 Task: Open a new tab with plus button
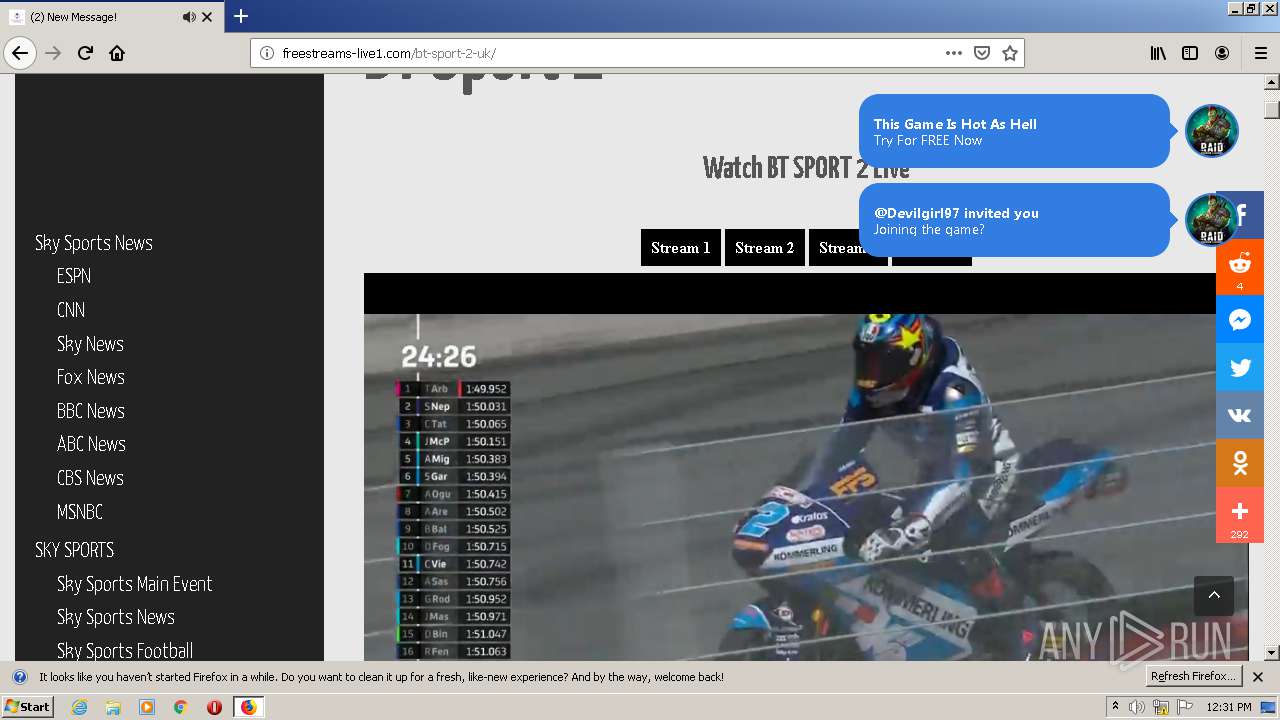[x=241, y=16]
